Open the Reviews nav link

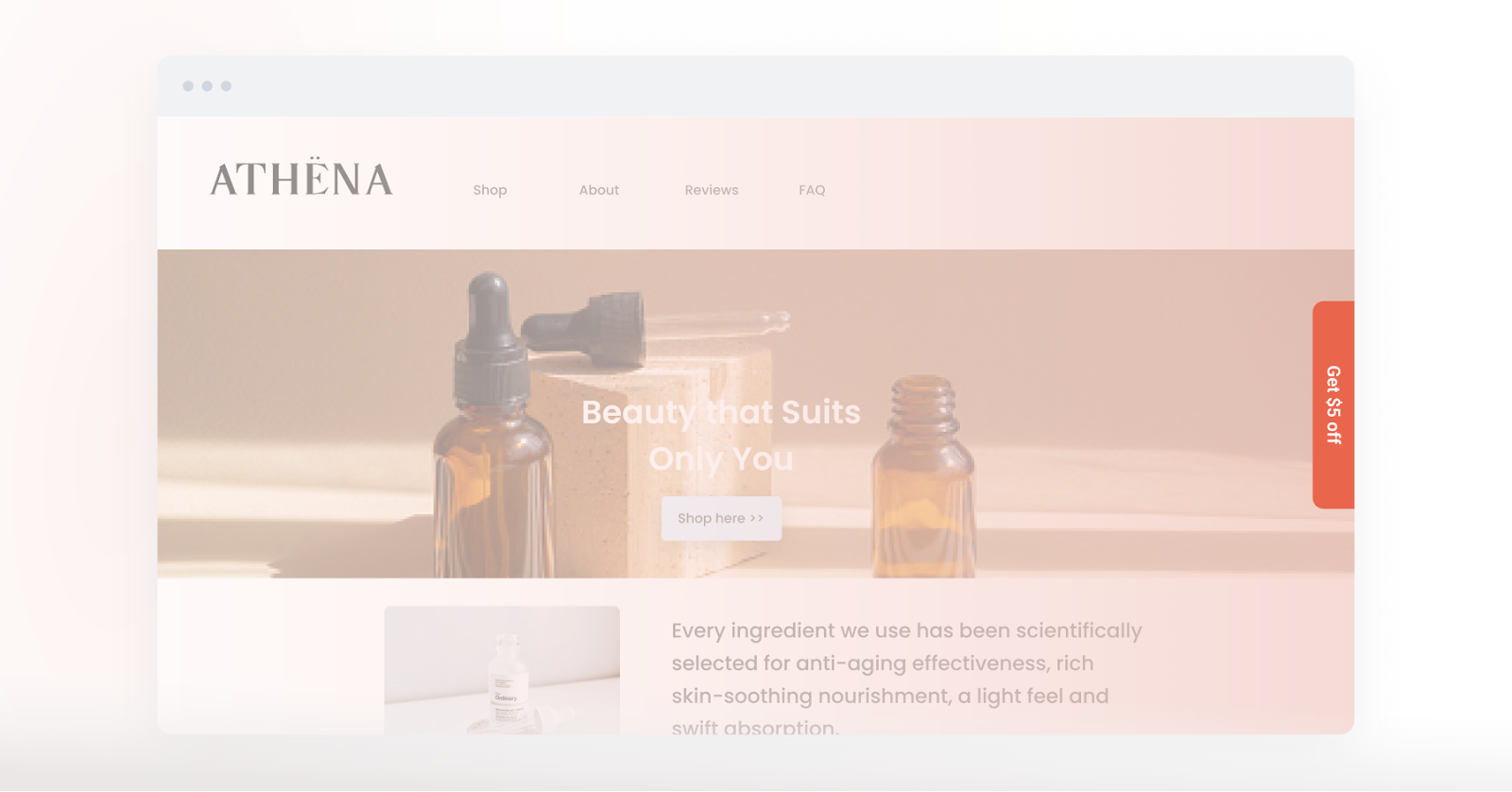[712, 190]
